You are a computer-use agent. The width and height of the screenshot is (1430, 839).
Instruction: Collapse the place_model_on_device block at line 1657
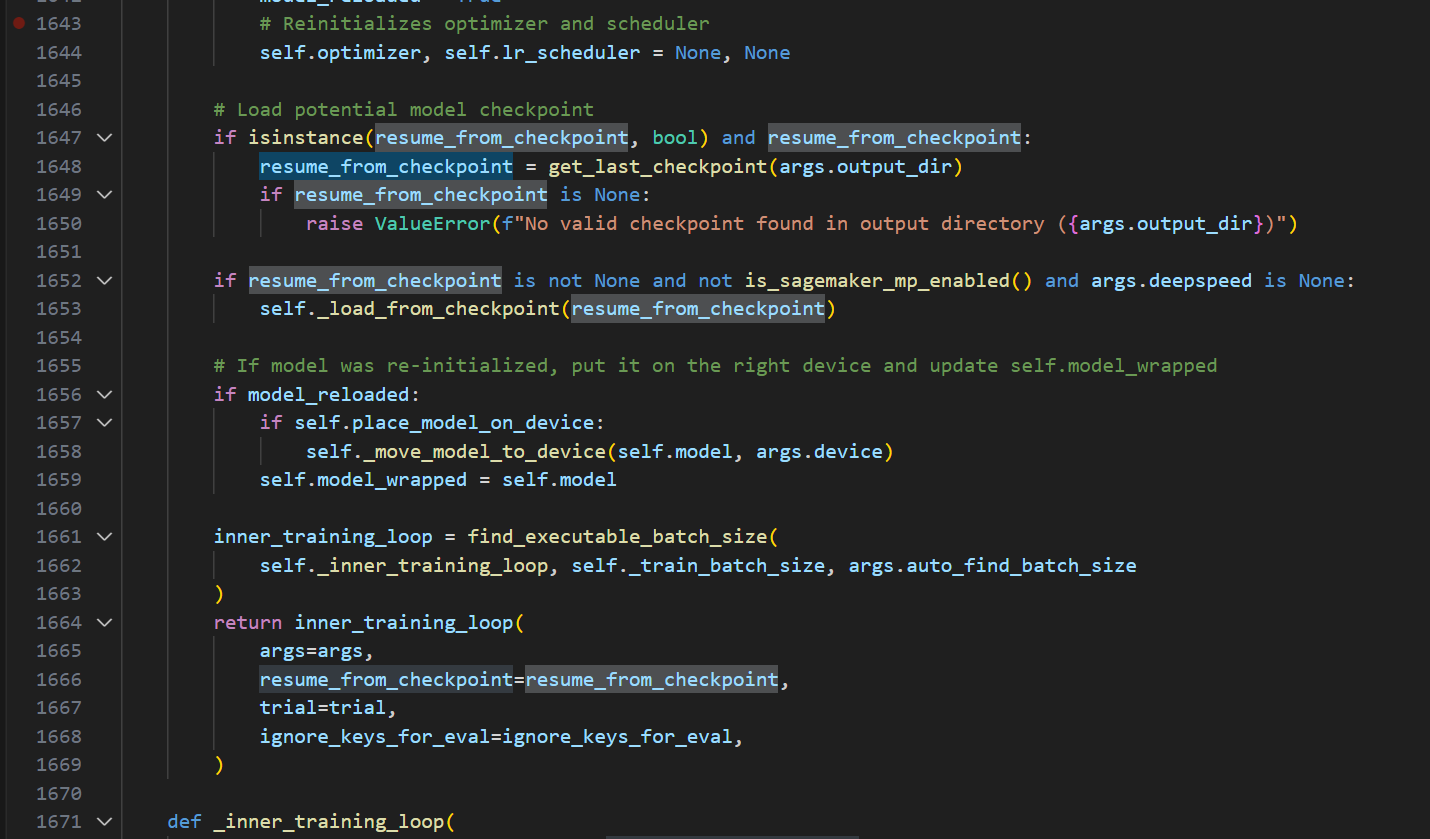[104, 422]
